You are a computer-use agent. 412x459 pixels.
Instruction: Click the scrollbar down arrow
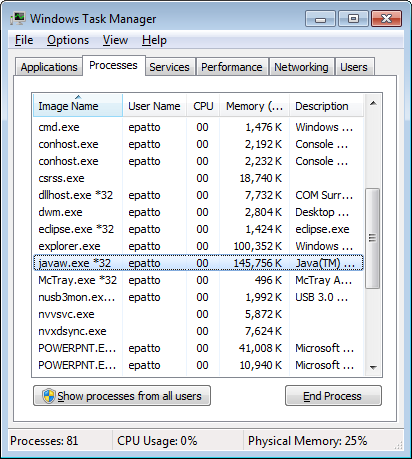[x=373, y=367]
